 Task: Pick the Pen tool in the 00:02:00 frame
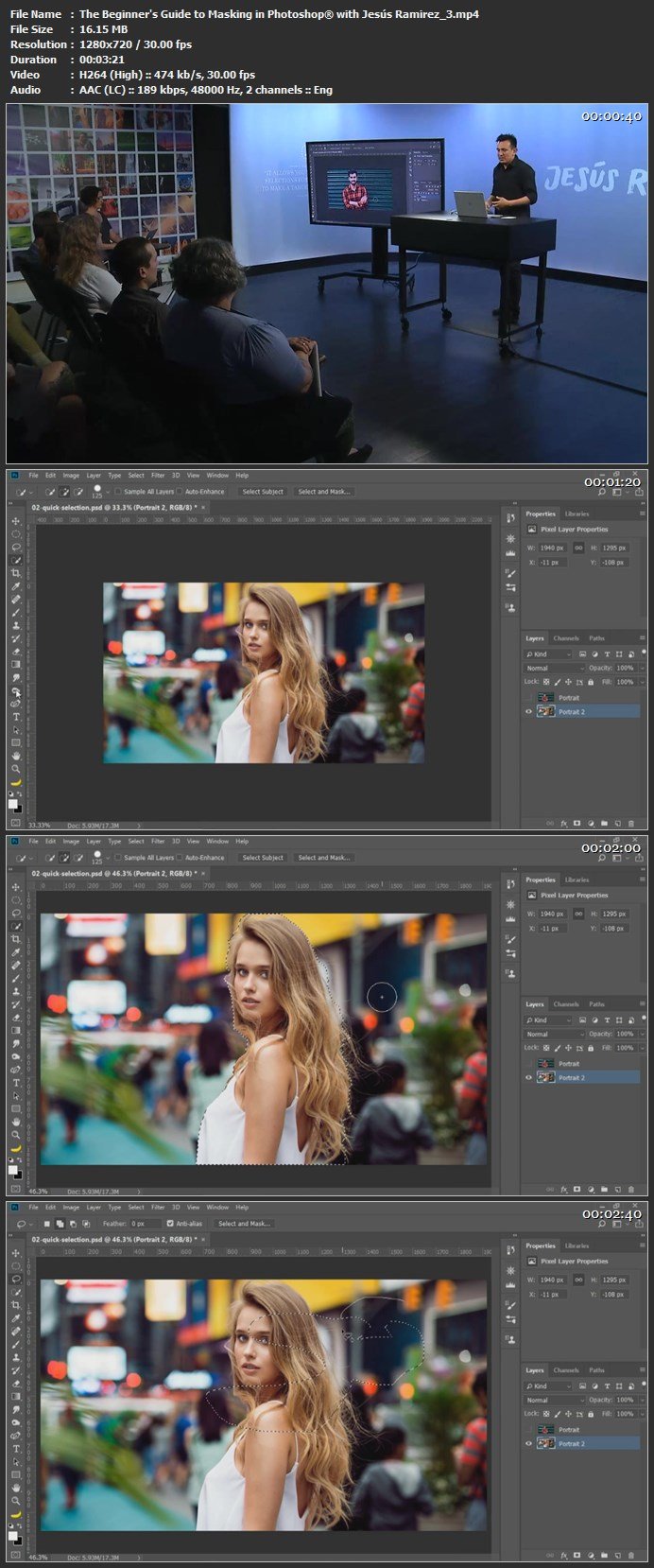[15, 1070]
